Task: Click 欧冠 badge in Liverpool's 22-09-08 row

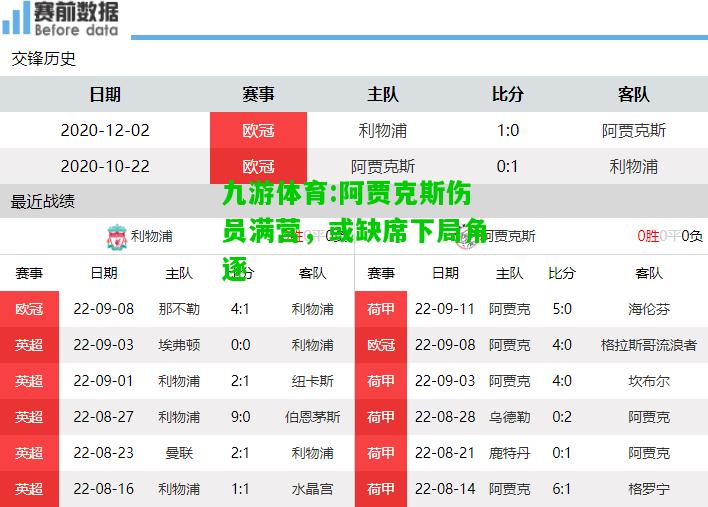Action: (x=29, y=309)
